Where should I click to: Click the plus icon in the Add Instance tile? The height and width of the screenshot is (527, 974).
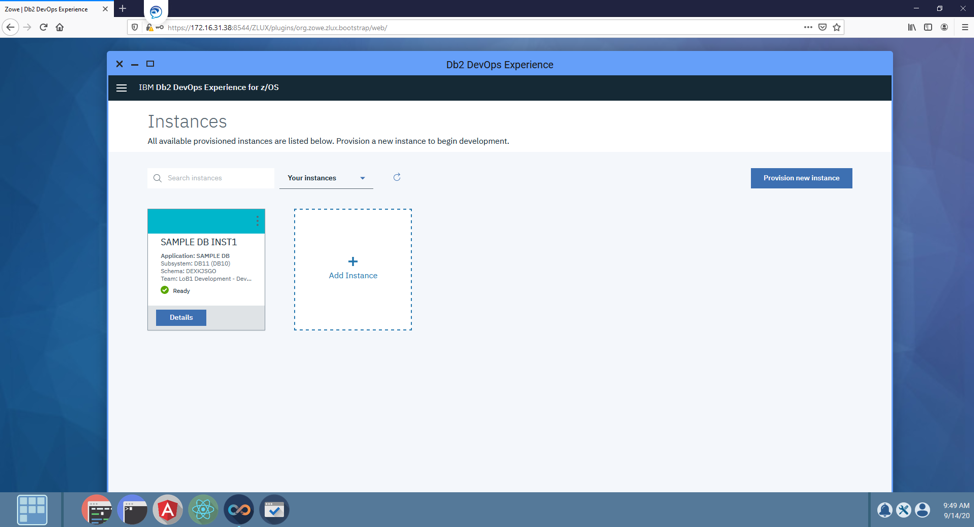coord(353,262)
